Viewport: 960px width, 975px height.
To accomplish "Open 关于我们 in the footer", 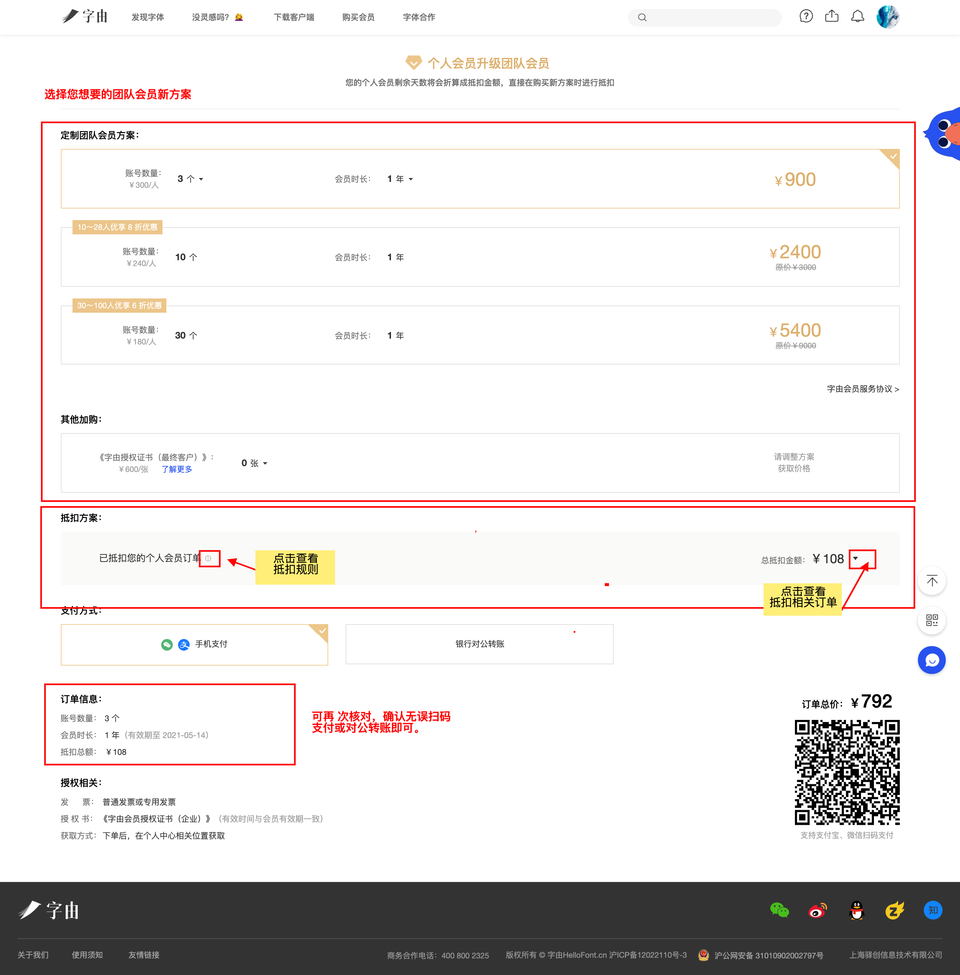I will pos(33,955).
